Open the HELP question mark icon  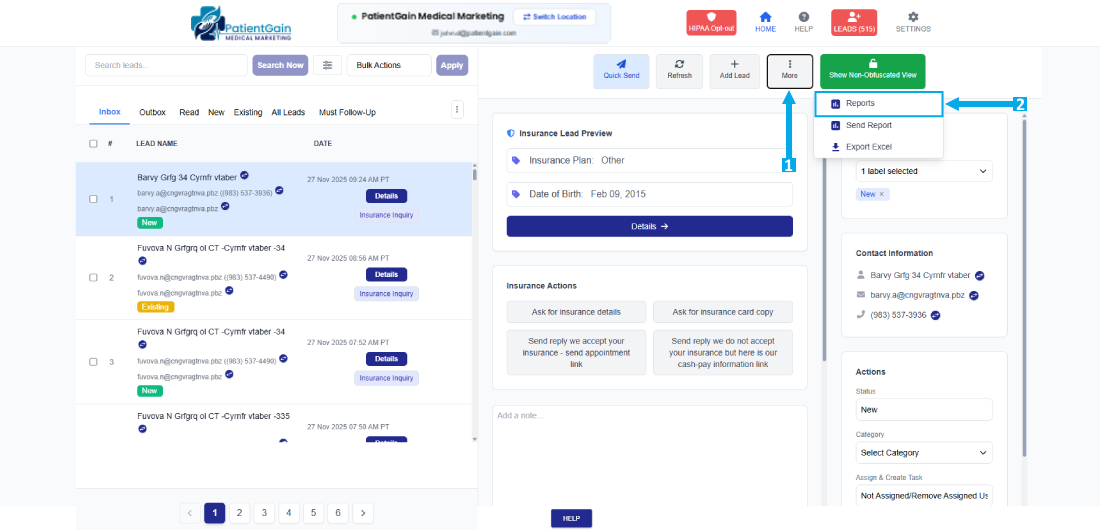point(803,17)
